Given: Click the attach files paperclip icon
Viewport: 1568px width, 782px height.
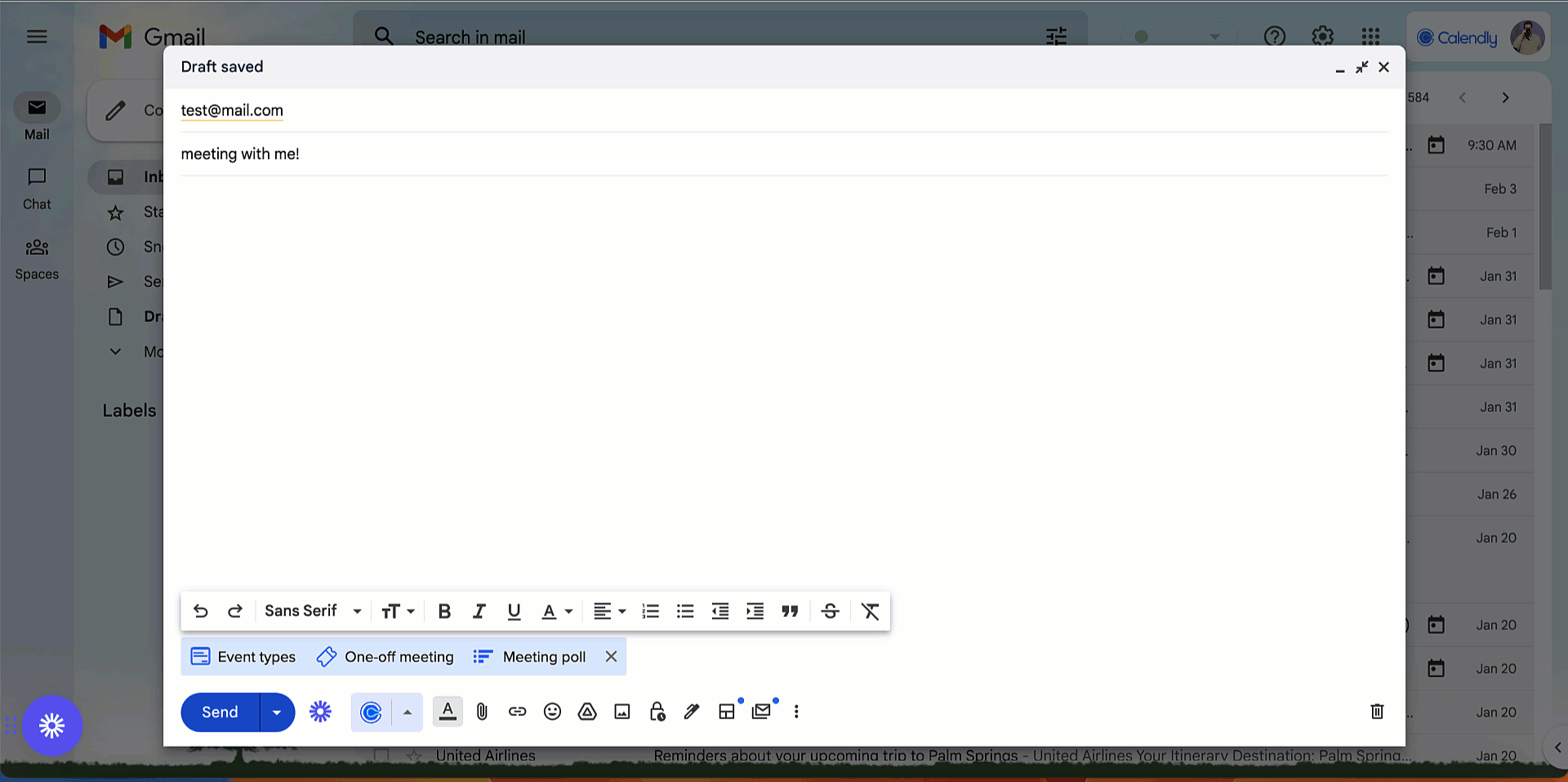Looking at the screenshot, I should point(482,712).
